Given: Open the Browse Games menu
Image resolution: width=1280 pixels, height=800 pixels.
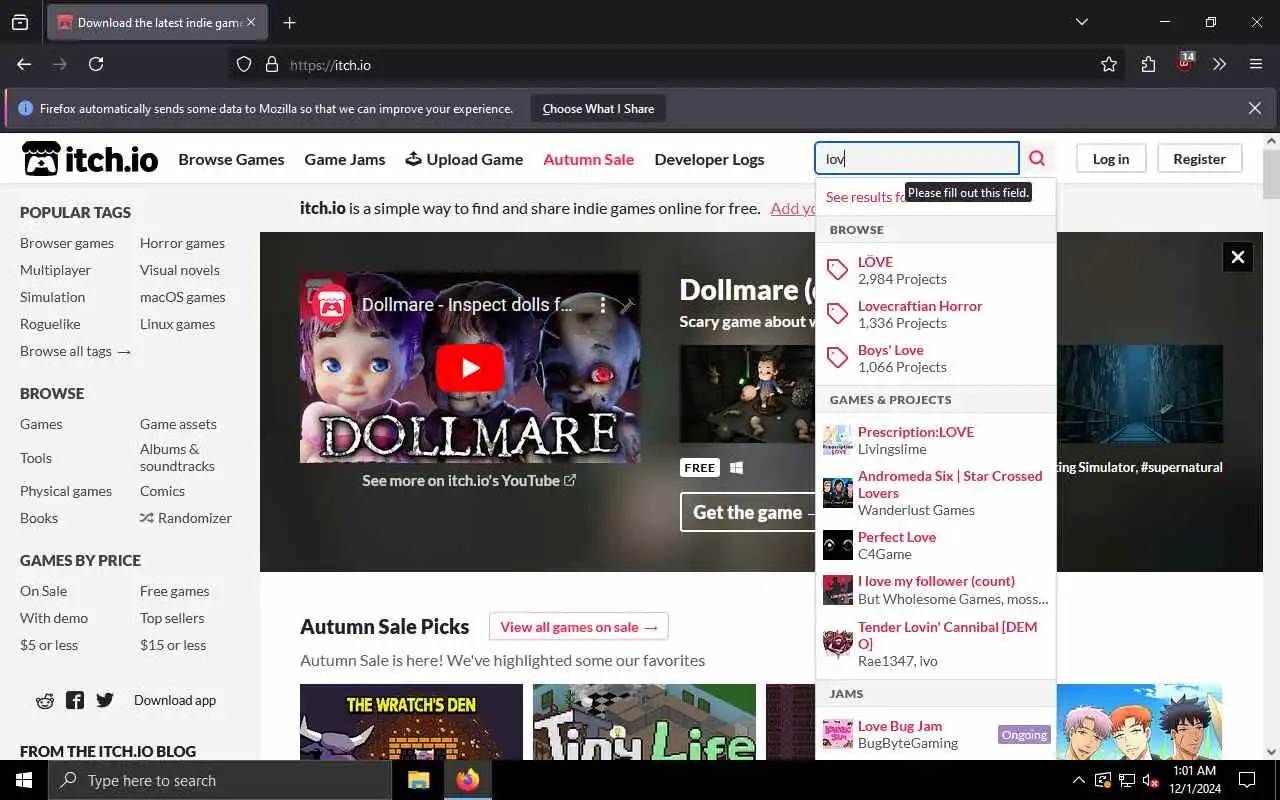Looking at the screenshot, I should (231, 159).
